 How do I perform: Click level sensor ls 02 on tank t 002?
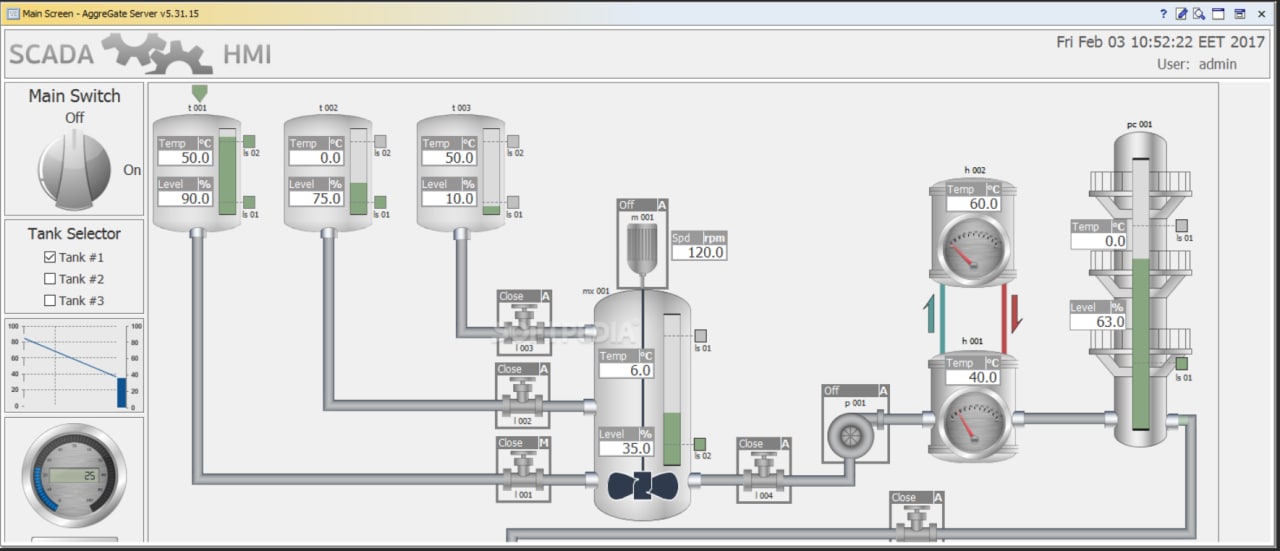pos(380,141)
